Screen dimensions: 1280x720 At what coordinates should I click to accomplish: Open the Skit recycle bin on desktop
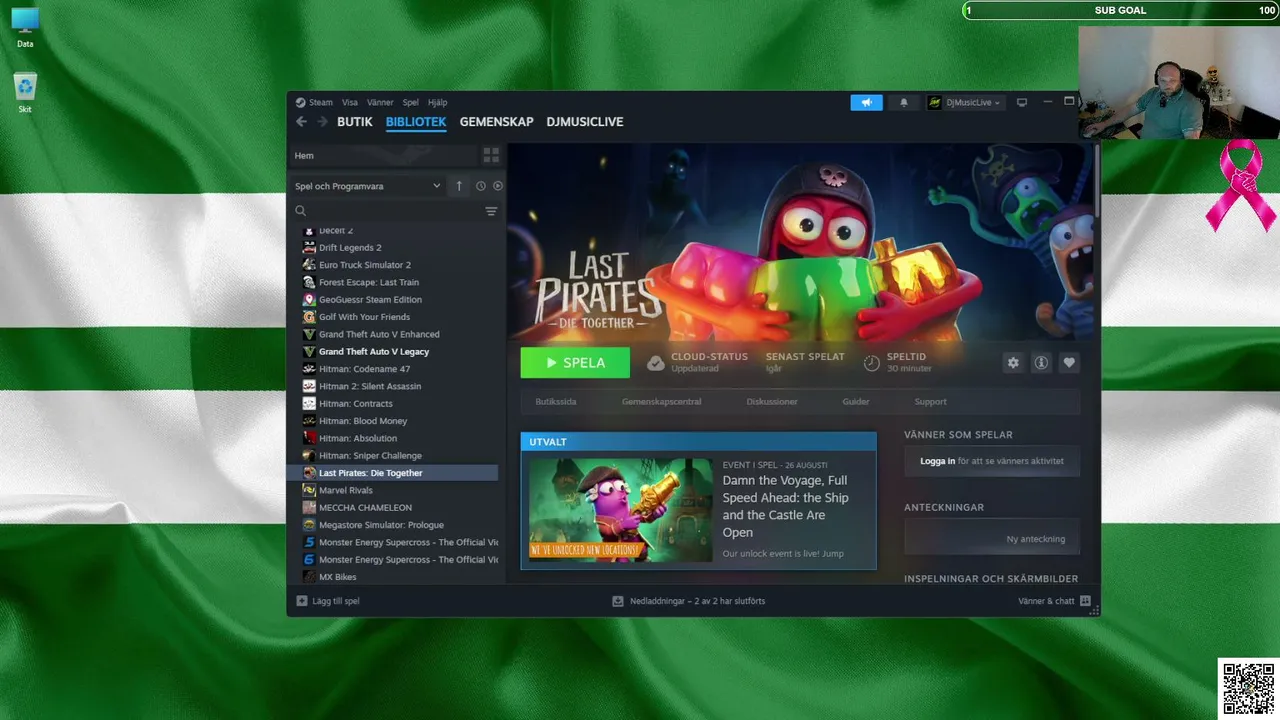point(25,92)
